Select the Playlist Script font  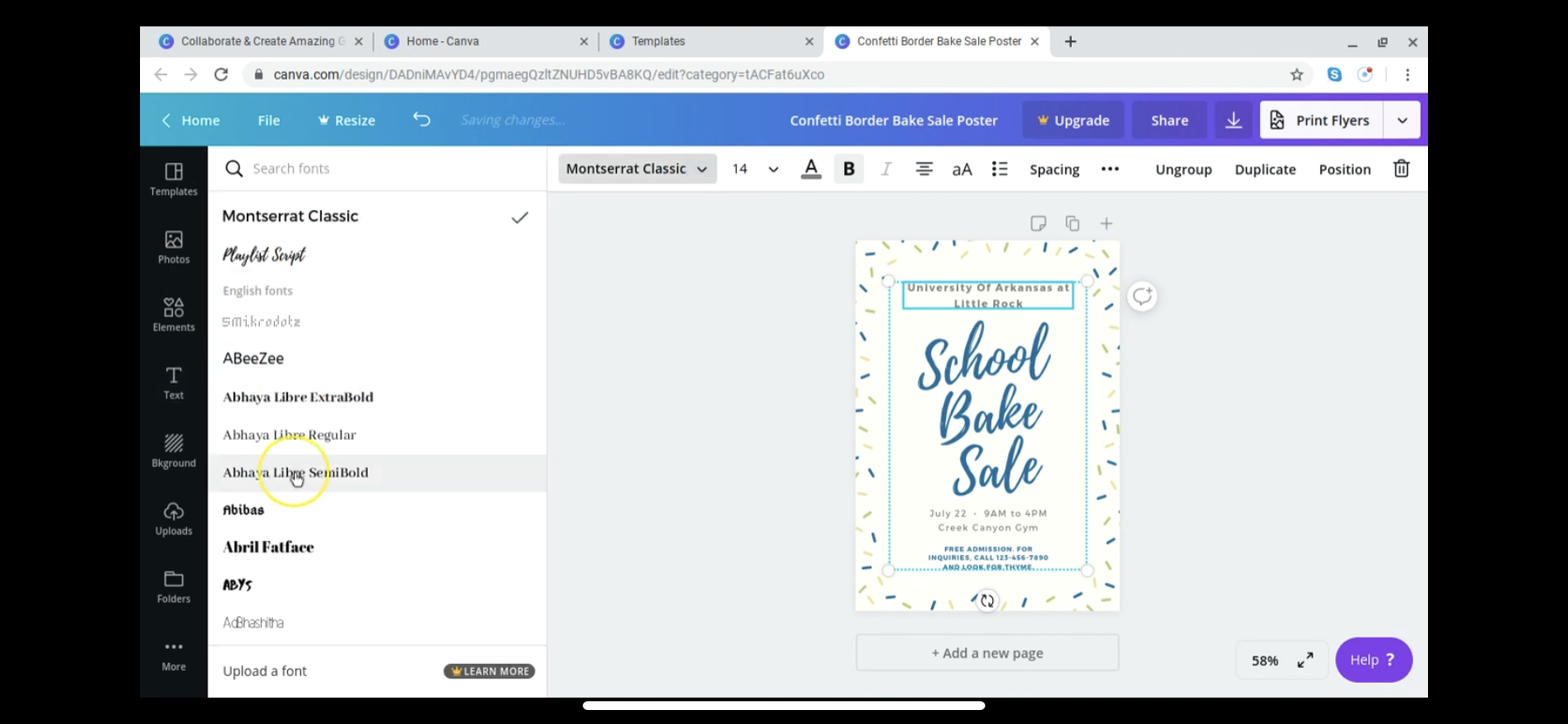click(376, 255)
